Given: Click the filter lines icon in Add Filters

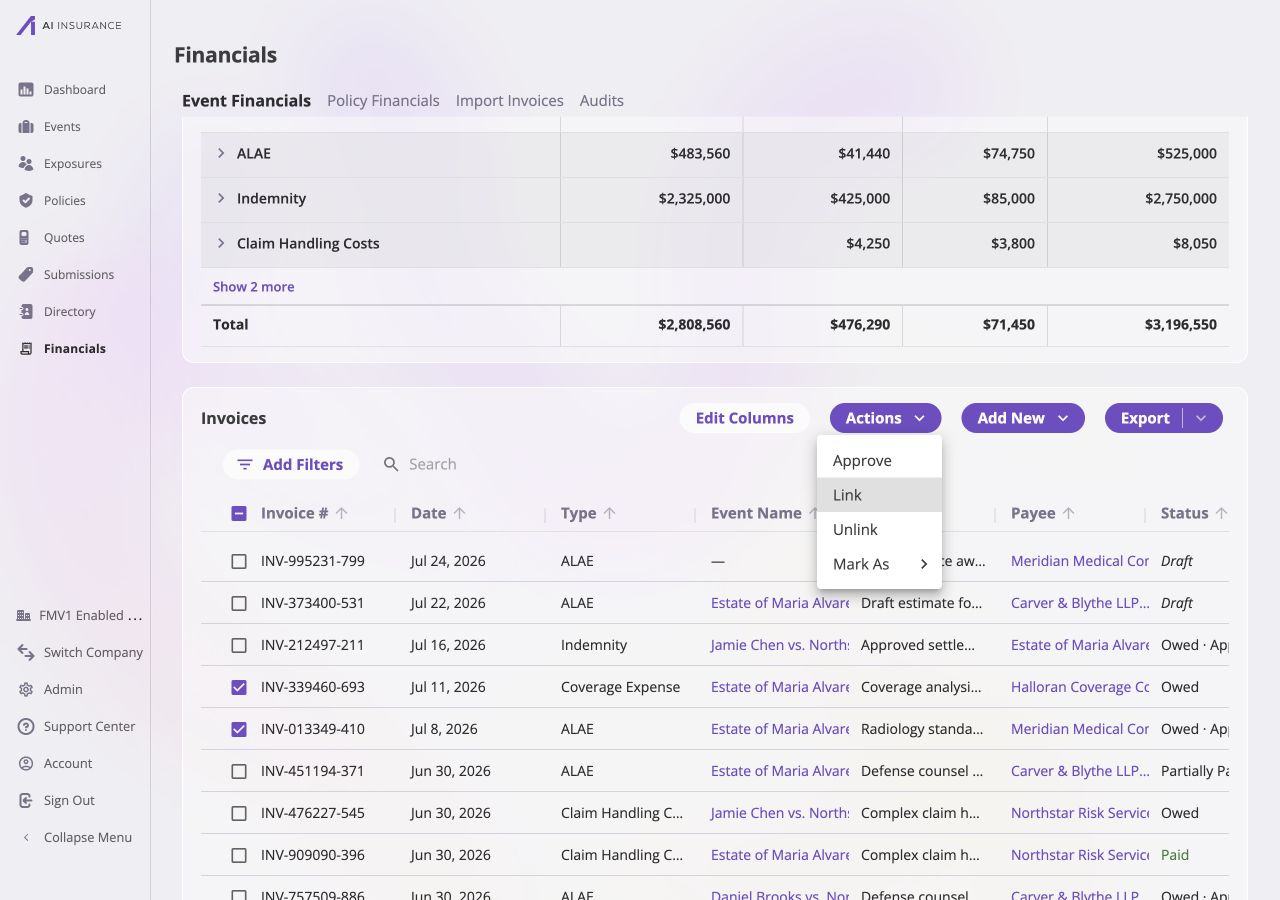Looking at the screenshot, I should 245,465.
